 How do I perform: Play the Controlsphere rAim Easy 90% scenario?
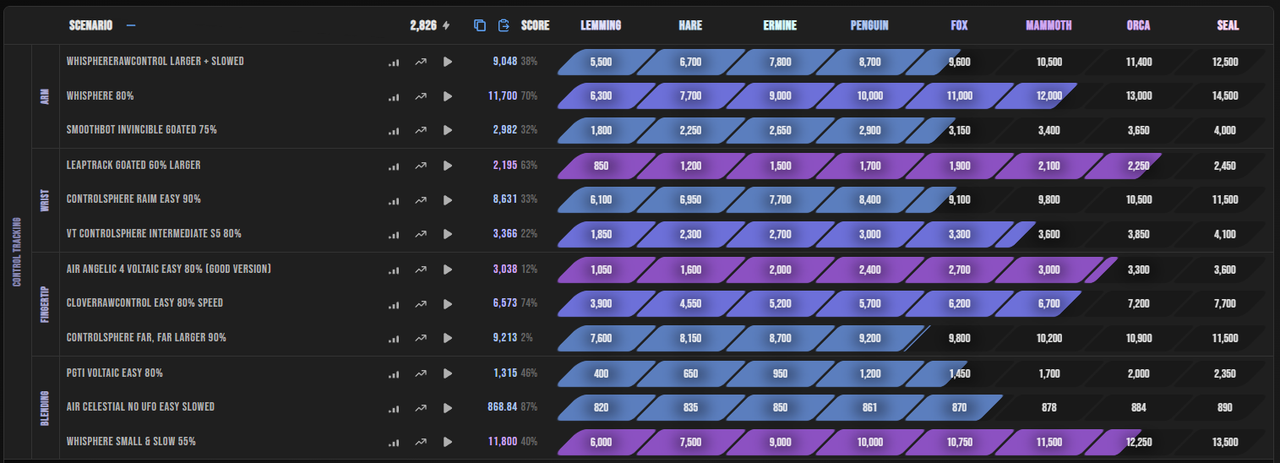[x=448, y=199]
